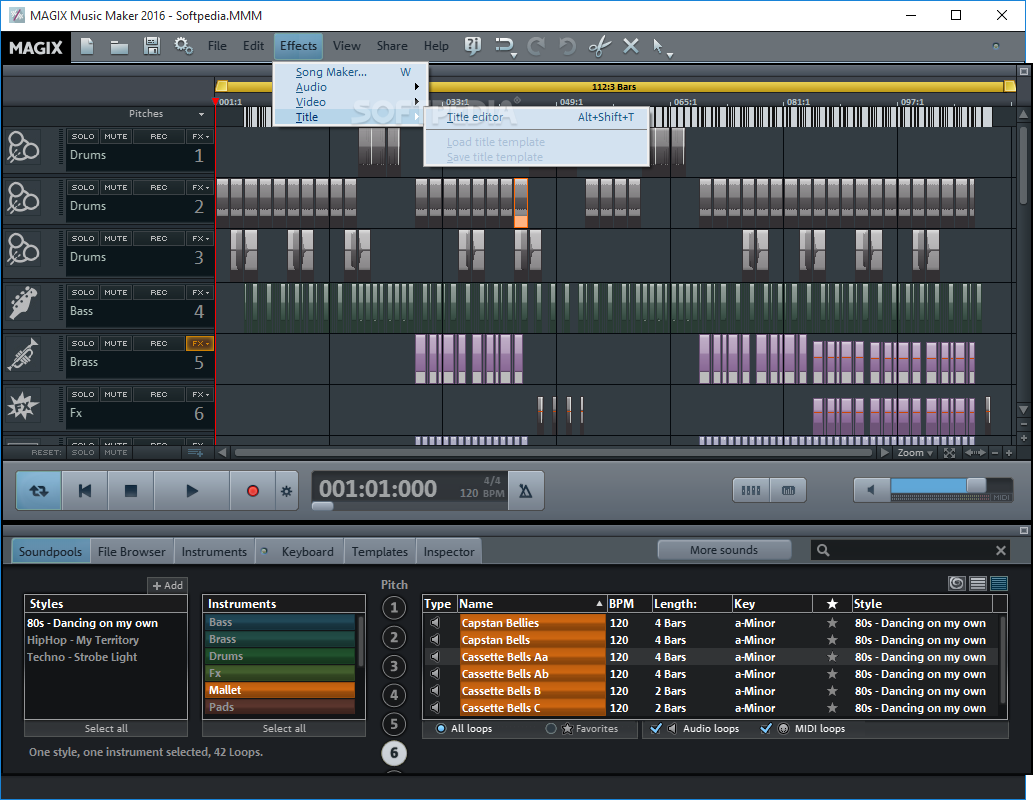Viewport: 1033px width, 800px height.
Task: Open FX dropdown on Drums track 1
Action: (200, 136)
